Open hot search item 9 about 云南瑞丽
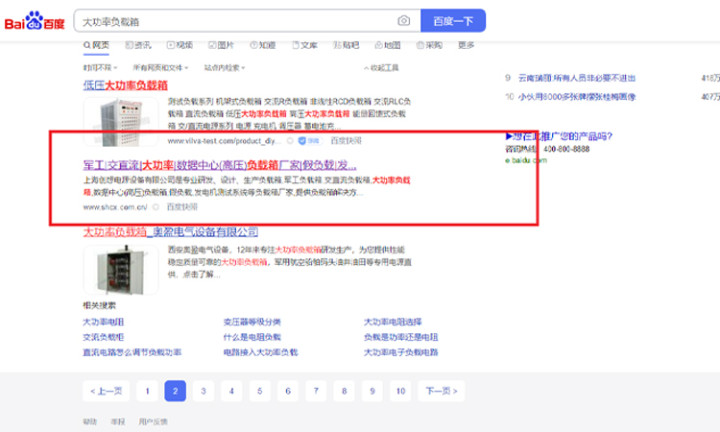The image size is (720, 432). tap(577, 78)
